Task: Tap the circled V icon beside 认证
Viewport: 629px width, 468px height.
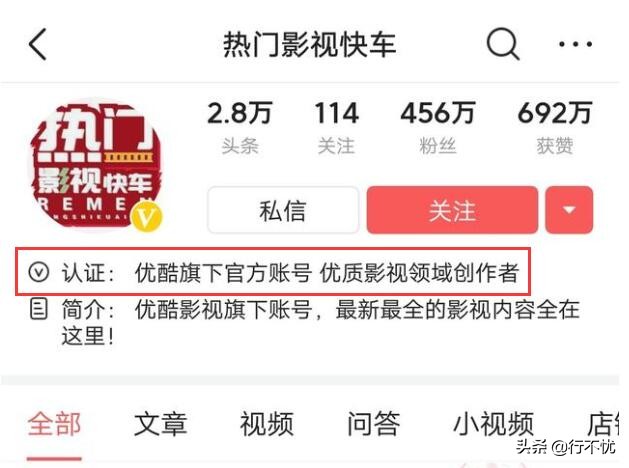Action: [x=39, y=272]
